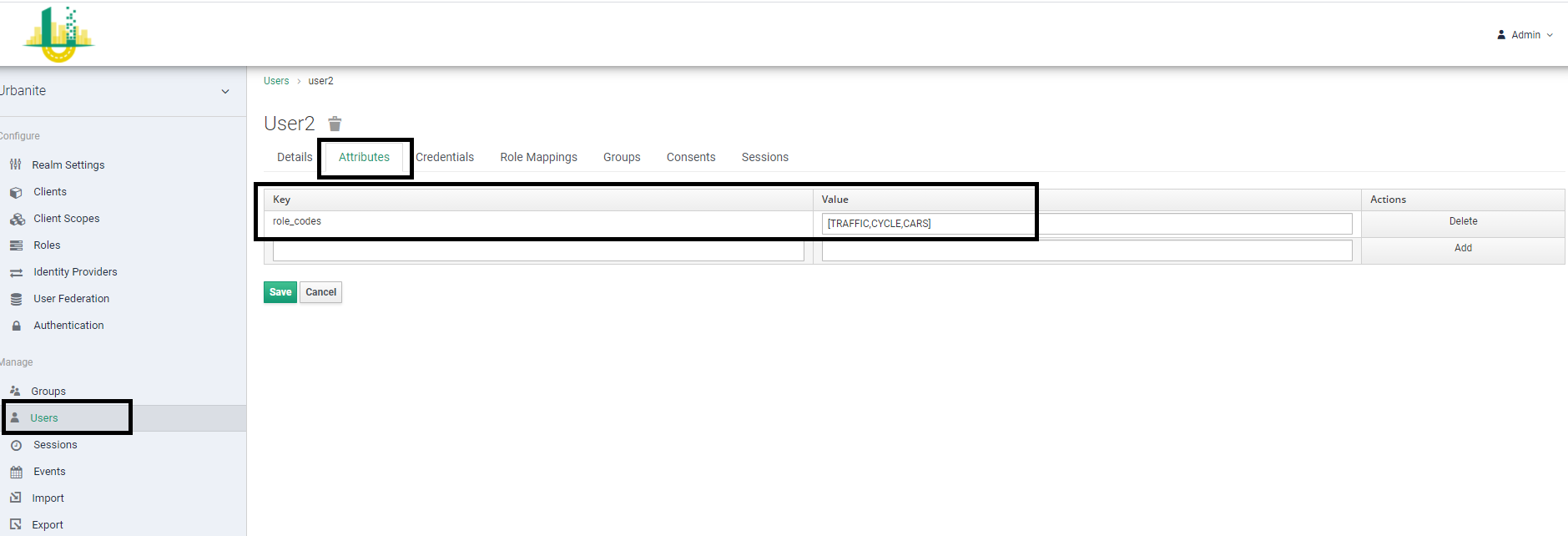Go to Authentication settings
This screenshot has width=1568, height=536.
[x=68, y=326]
